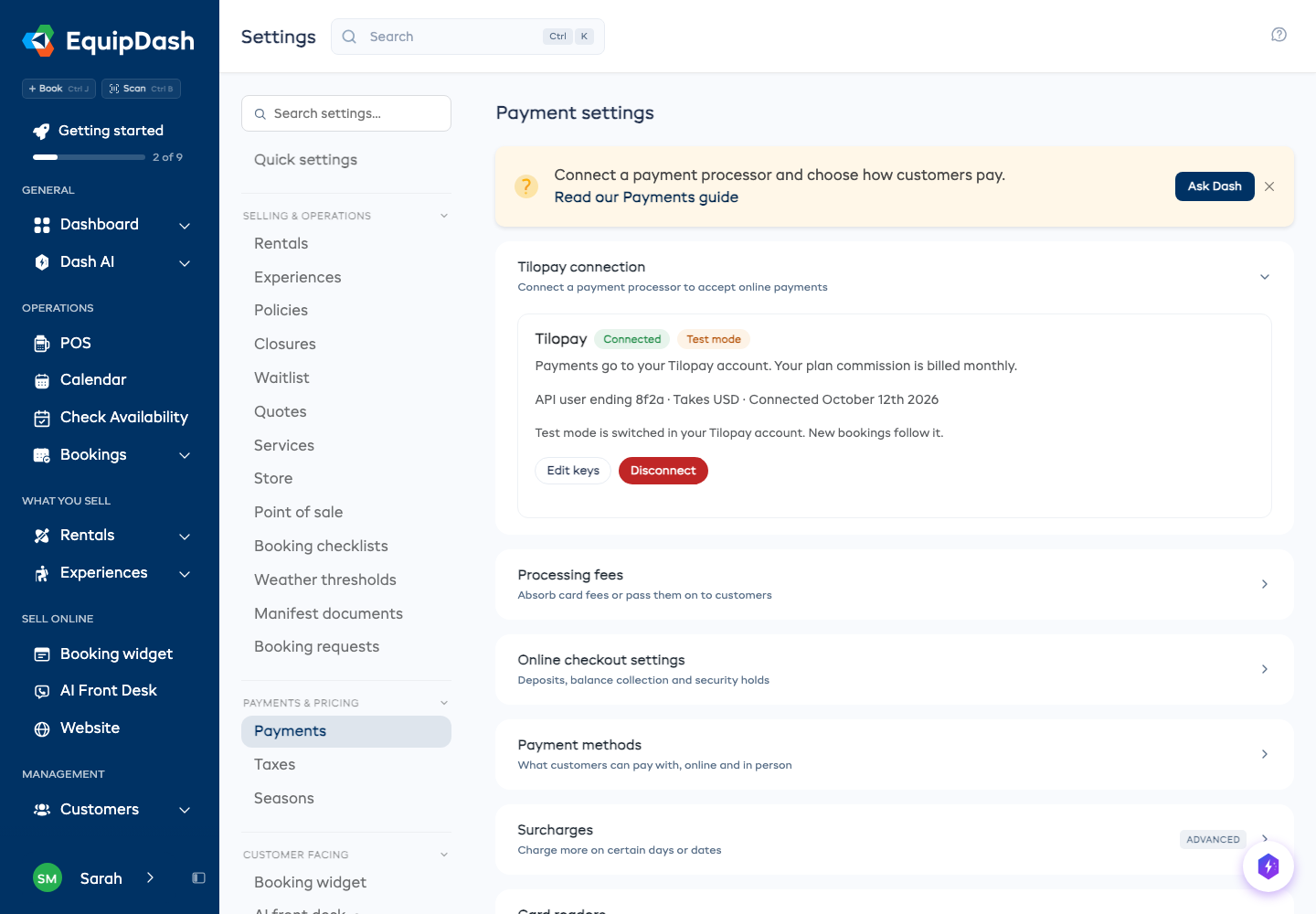Collapse the Payments & Pricing section
Screen dimensions: 1316x914
tap(444, 703)
